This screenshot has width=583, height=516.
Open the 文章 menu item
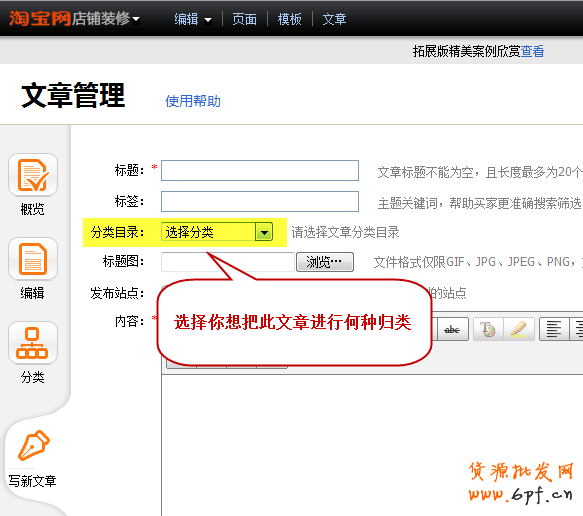[x=334, y=19]
